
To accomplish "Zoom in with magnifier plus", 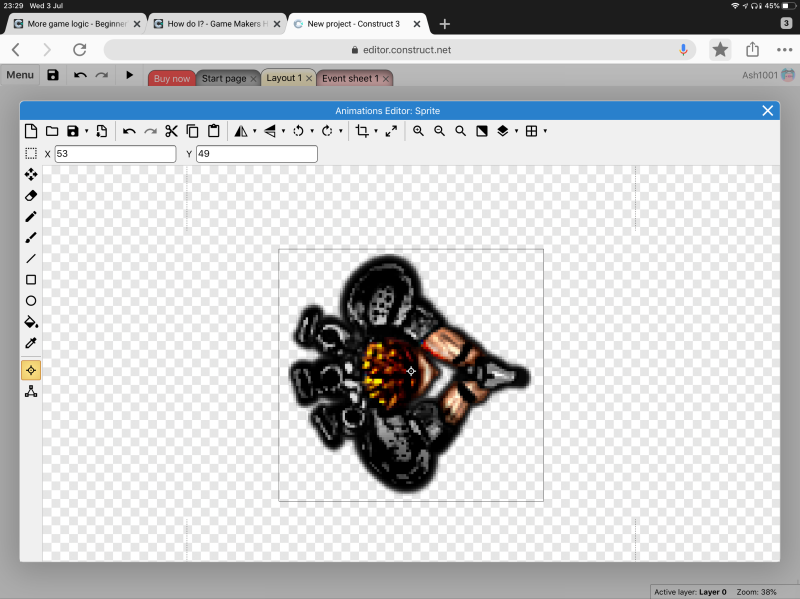I will pos(418,131).
